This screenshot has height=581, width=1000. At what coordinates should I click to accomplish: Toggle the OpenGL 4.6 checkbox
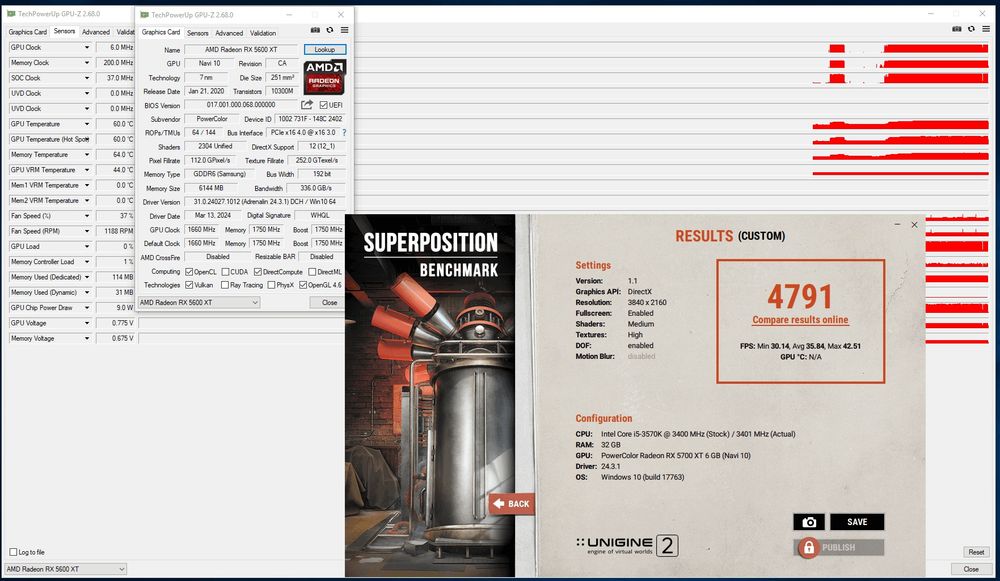[303, 285]
